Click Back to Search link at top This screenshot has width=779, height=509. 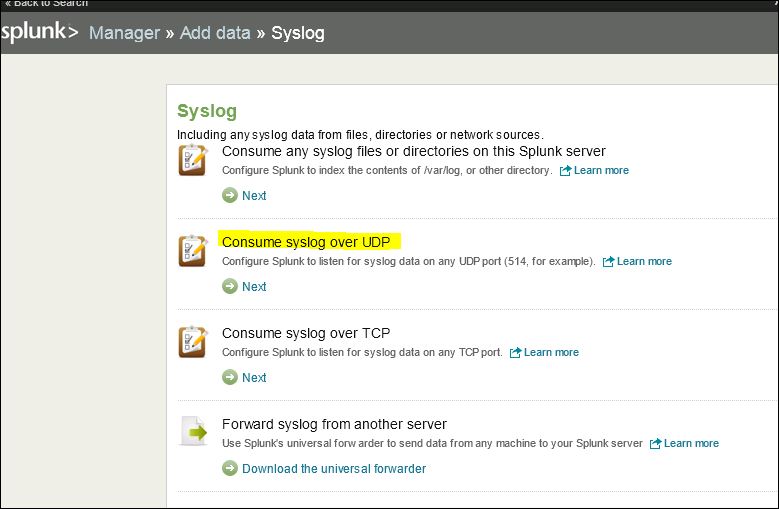point(47,4)
